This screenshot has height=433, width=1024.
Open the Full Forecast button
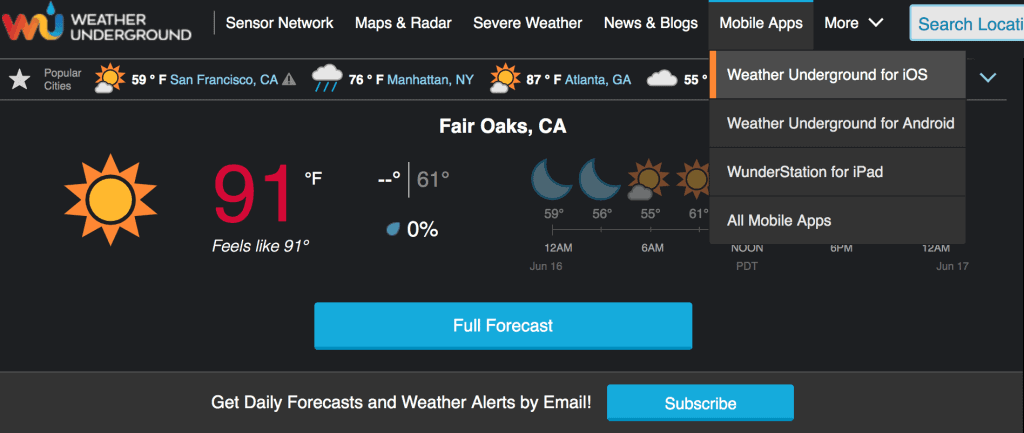click(x=503, y=325)
